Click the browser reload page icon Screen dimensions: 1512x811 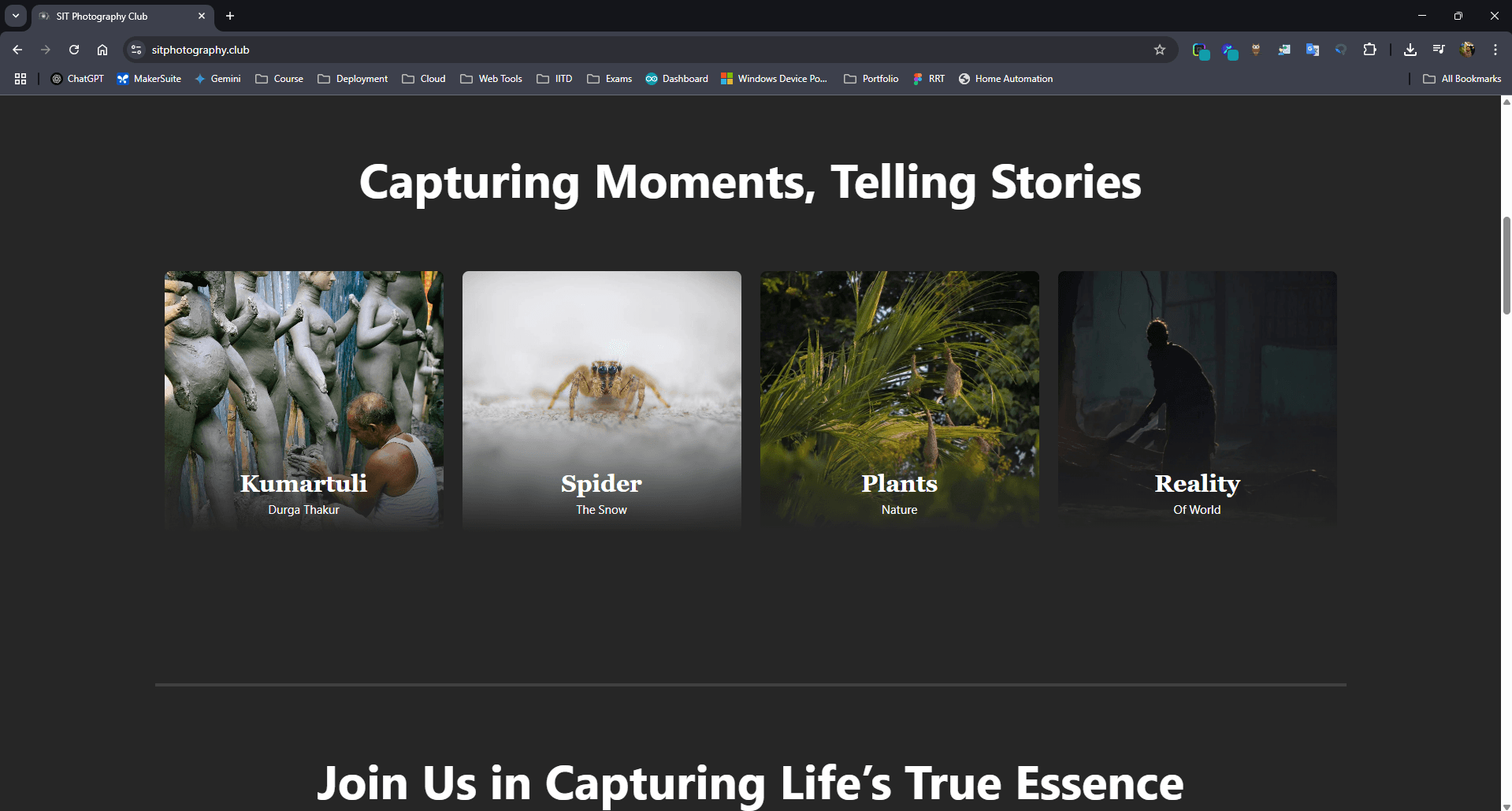click(74, 50)
